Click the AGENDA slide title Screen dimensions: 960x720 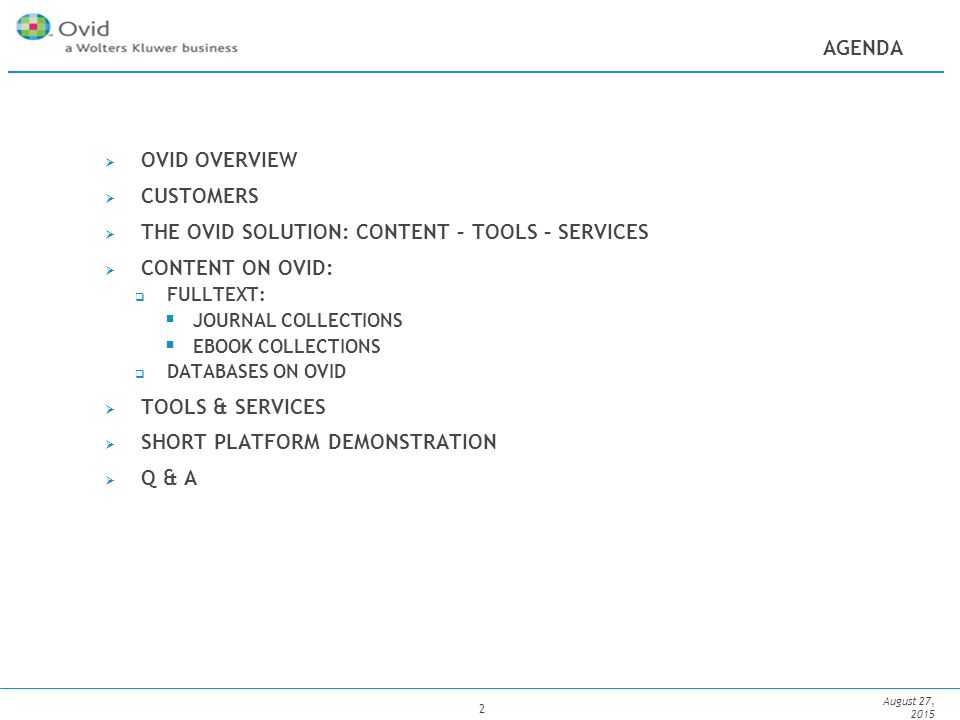point(863,48)
